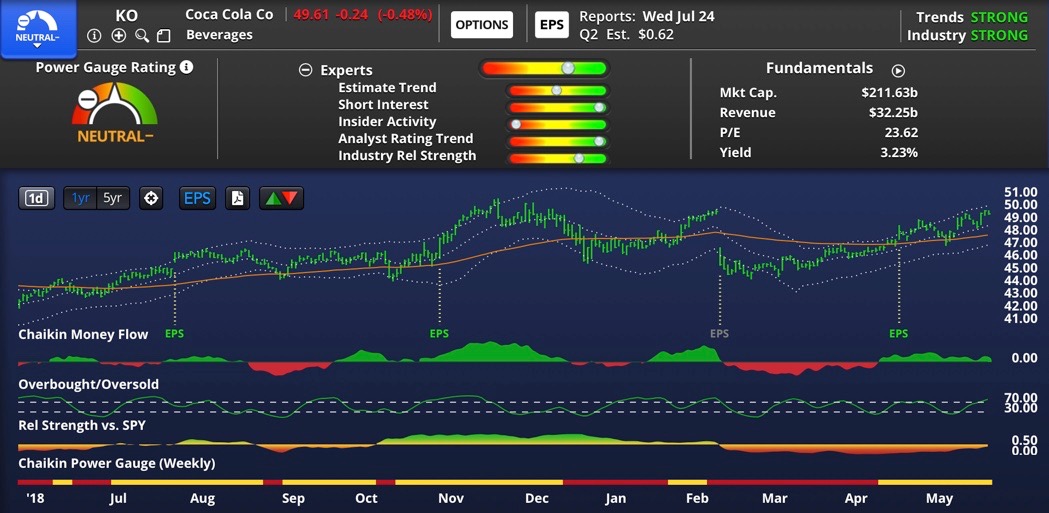Toggle the EPS overlay in chart toolbar

click(x=197, y=198)
